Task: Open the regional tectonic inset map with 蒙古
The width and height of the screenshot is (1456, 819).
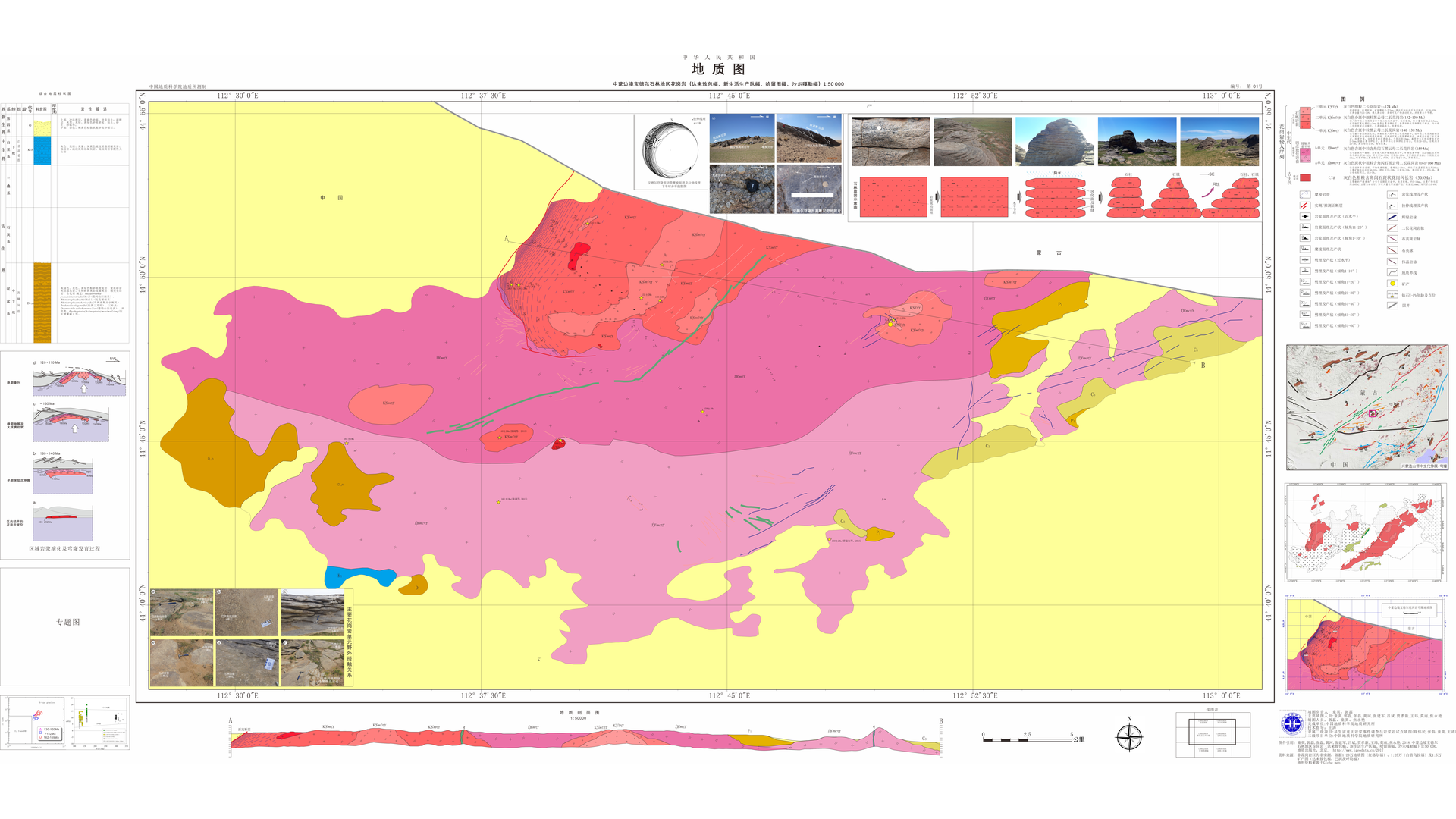Action: click(1367, 407)
